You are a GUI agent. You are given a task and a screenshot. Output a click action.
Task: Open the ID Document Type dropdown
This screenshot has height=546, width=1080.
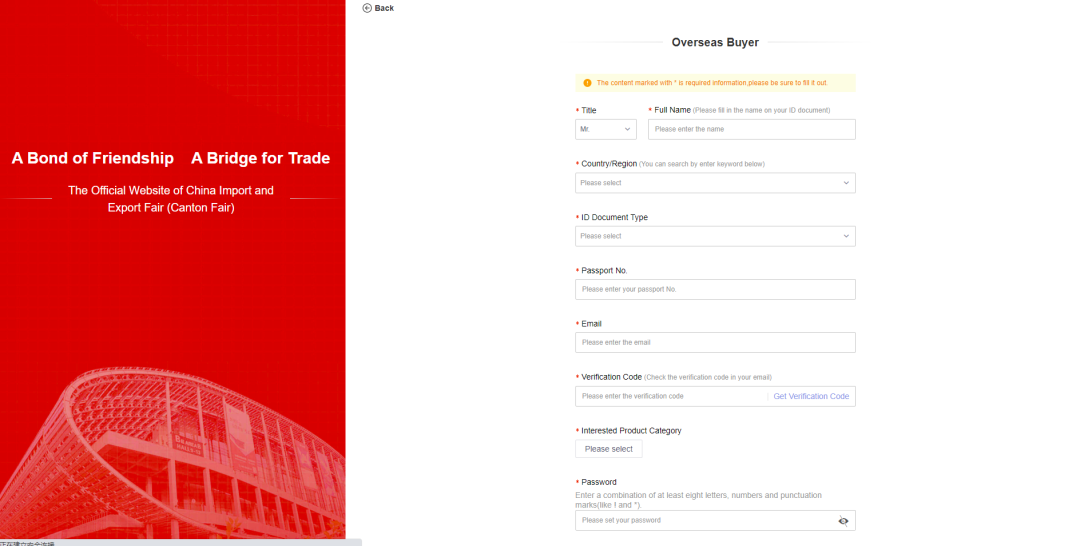pos(715,236)
